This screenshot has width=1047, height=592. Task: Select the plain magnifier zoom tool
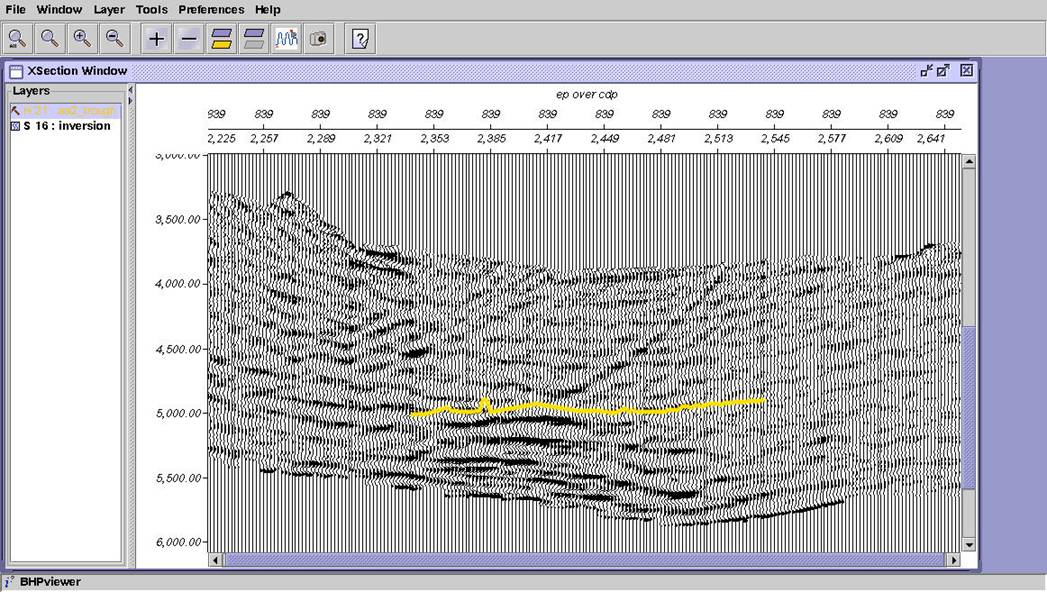50,39
